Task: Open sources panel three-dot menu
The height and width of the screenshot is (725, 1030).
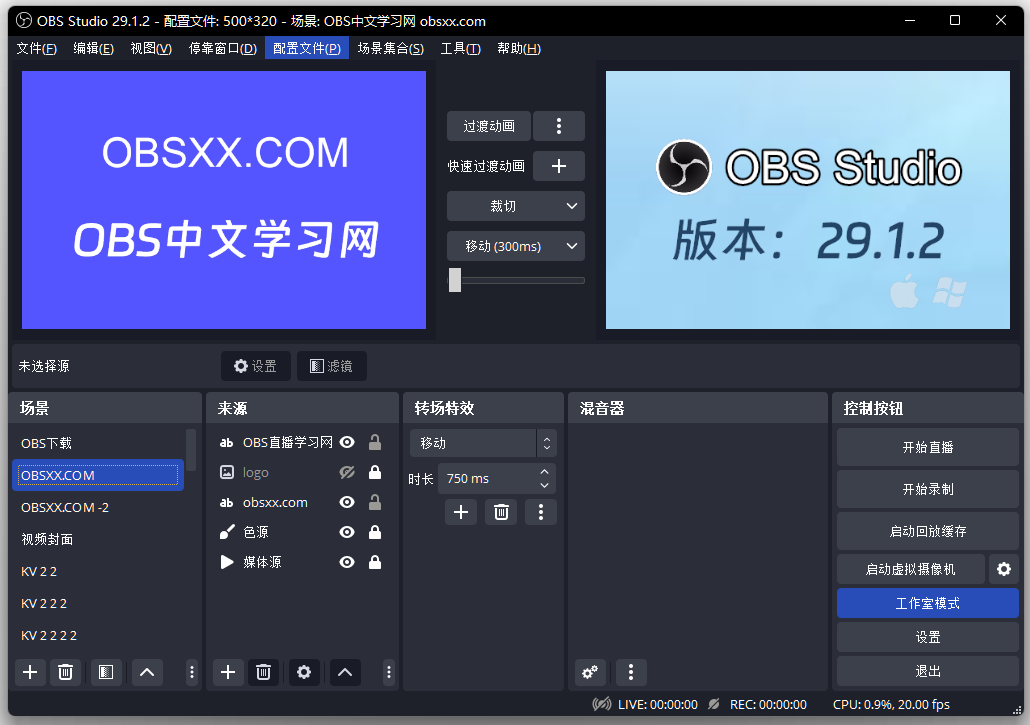Action: pyautogui.click(x=389, y=672)
